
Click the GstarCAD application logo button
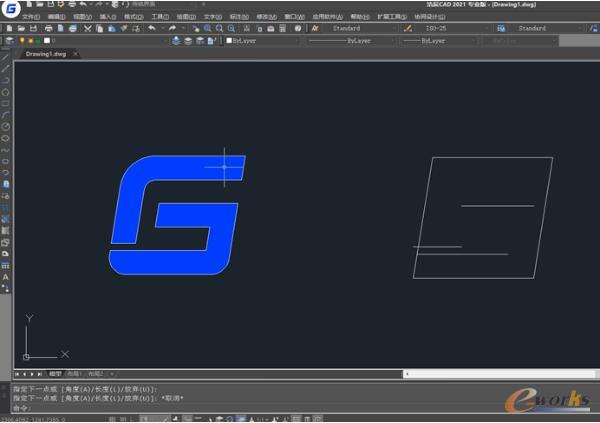[11, 9]
